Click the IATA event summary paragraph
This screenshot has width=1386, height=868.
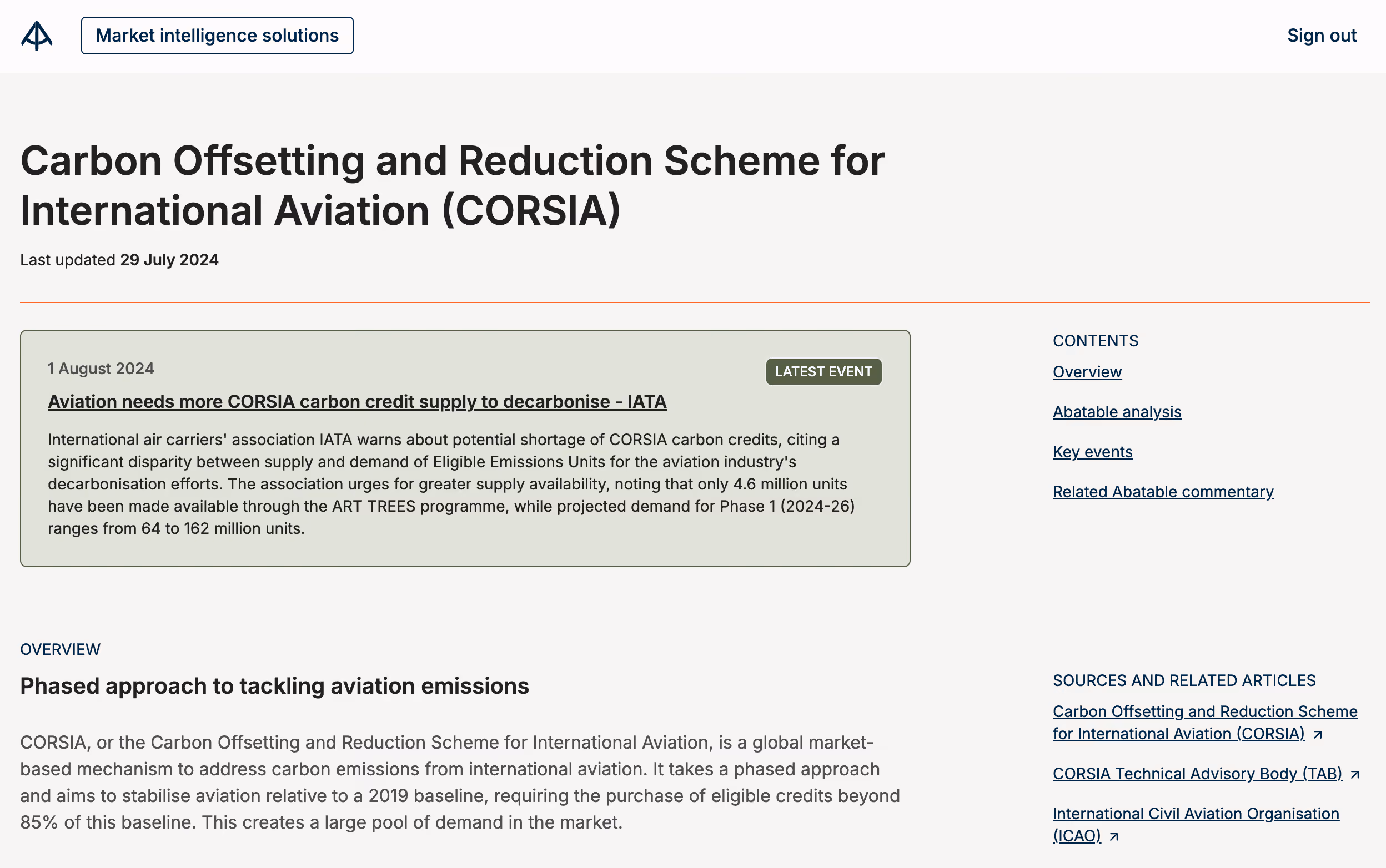pyautogui.click(x=451, y=484)
